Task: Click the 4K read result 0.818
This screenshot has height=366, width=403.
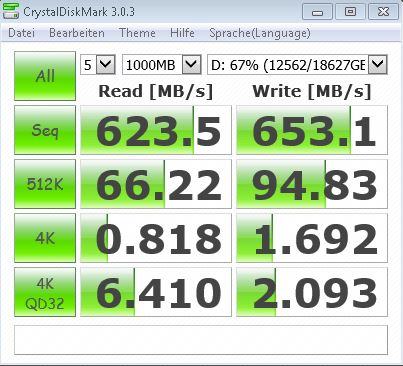Action: [x=156, y=238]
